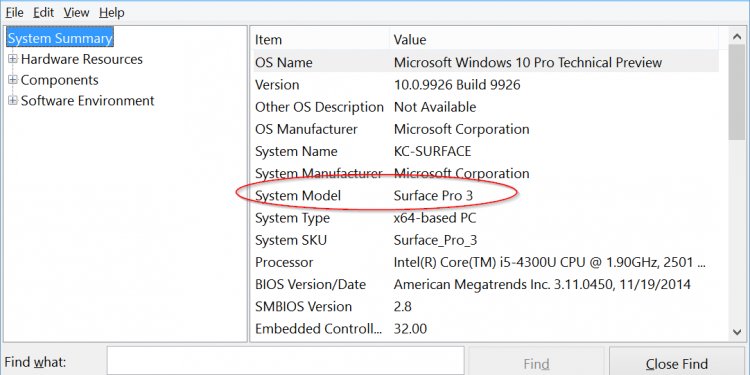Open the Help menu
This screenshot has height=375, width=750.
pos(112,12)
